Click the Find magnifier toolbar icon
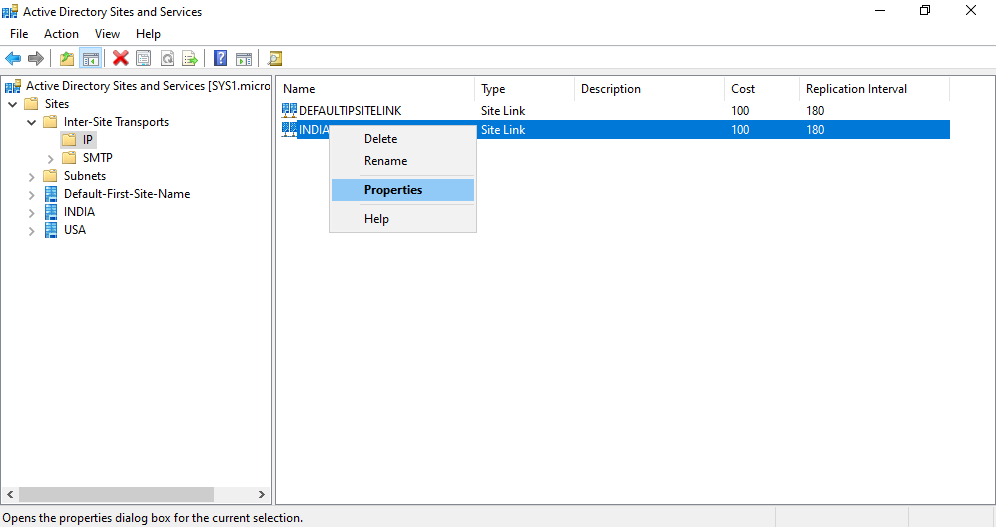The height and width of the screenshot is (527, 996). (x=274, y=58)
